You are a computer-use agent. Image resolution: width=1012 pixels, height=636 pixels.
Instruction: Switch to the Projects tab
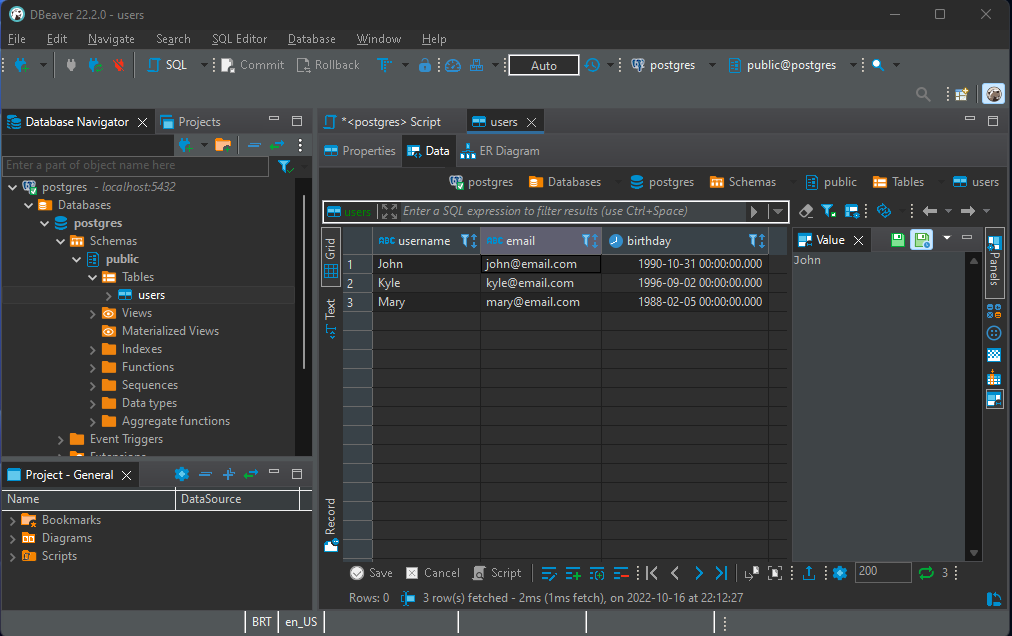191,122
